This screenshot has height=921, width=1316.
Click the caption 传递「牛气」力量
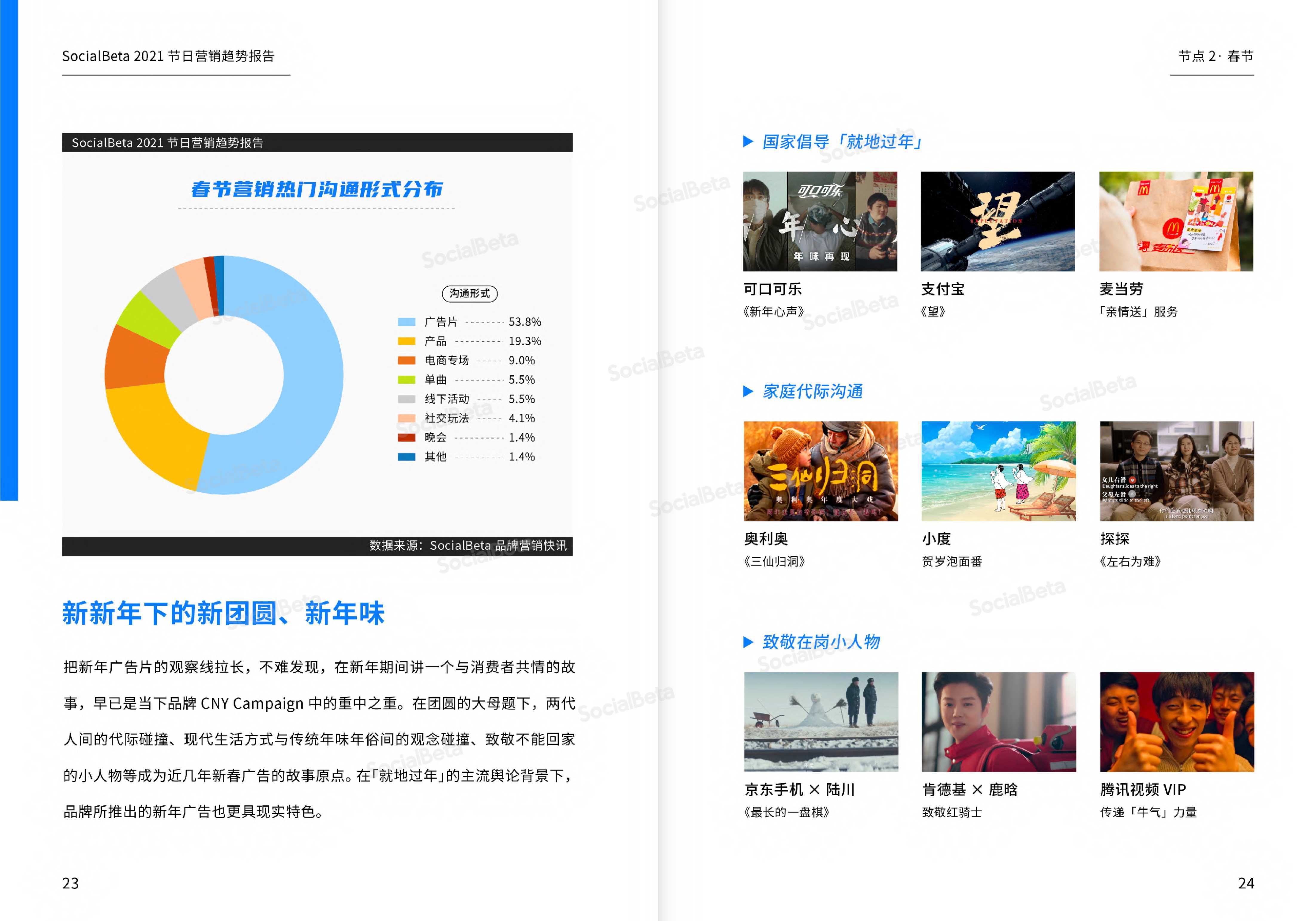click(1149, 812)
